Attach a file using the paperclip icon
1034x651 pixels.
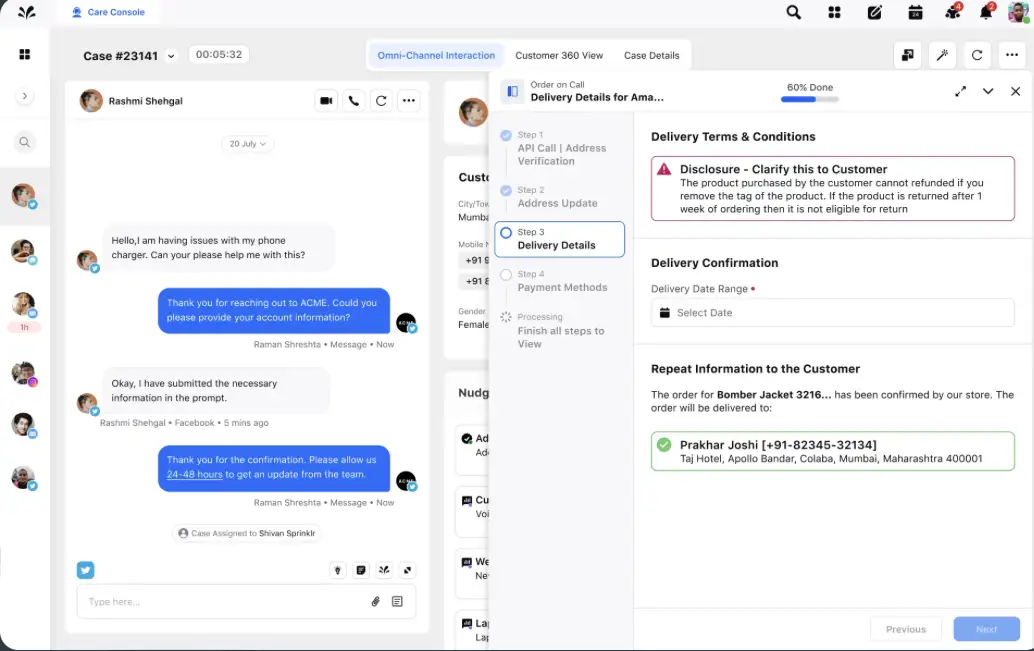[375, 602]
